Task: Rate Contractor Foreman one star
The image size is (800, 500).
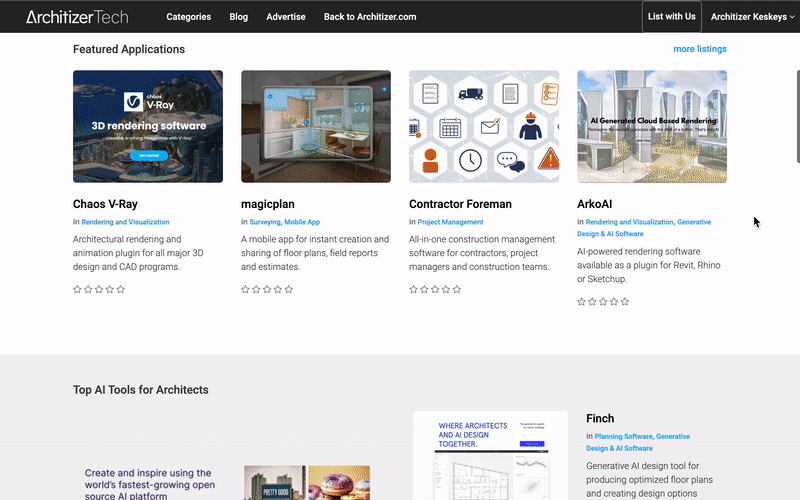Action: pyautogui.click(x=413, y=289)
